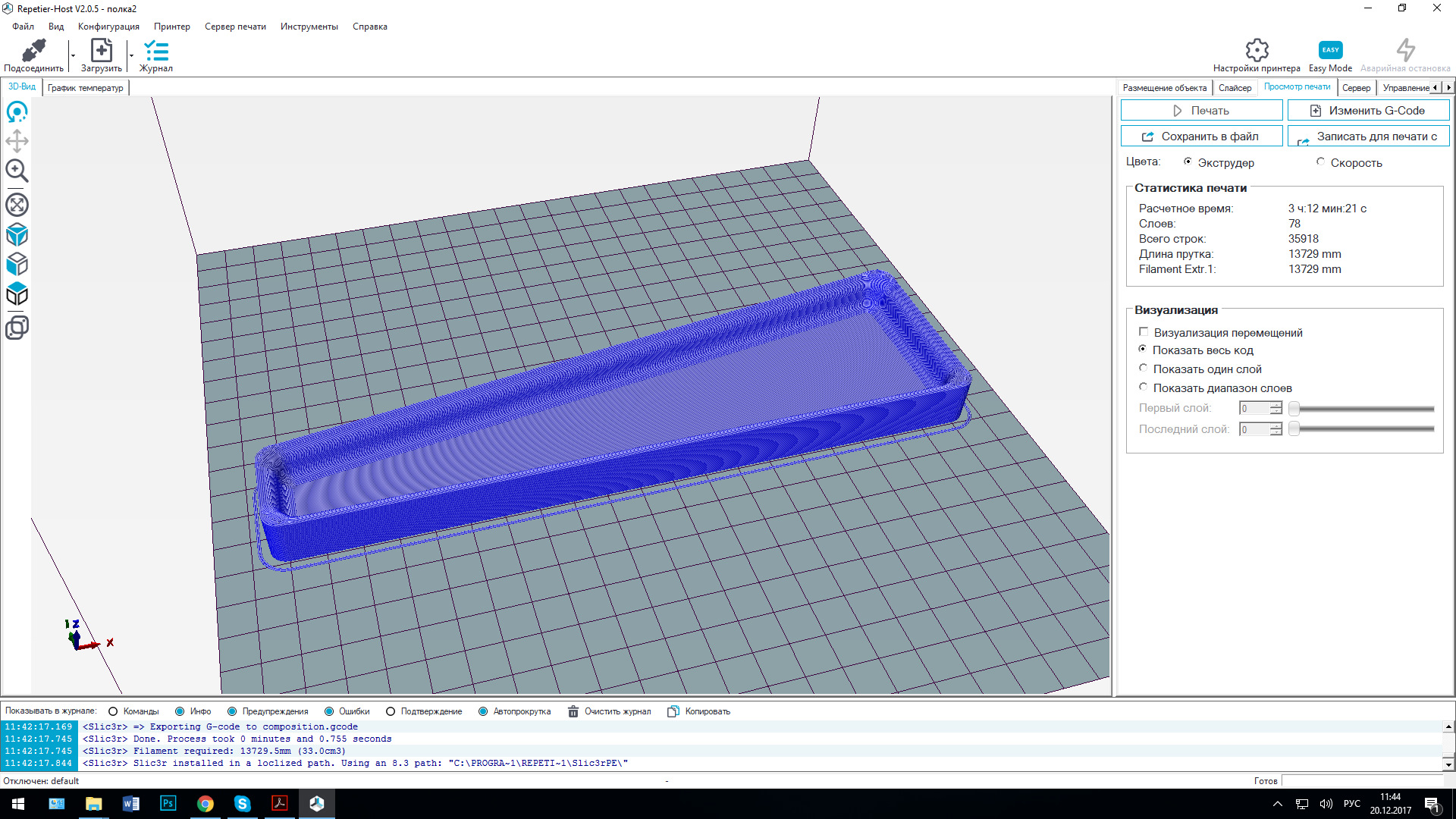Image resolution: width=1456 pixels, height=819 pixels.
Task: Click the Load (Загрузить) file icon
Action: point(101,51)
